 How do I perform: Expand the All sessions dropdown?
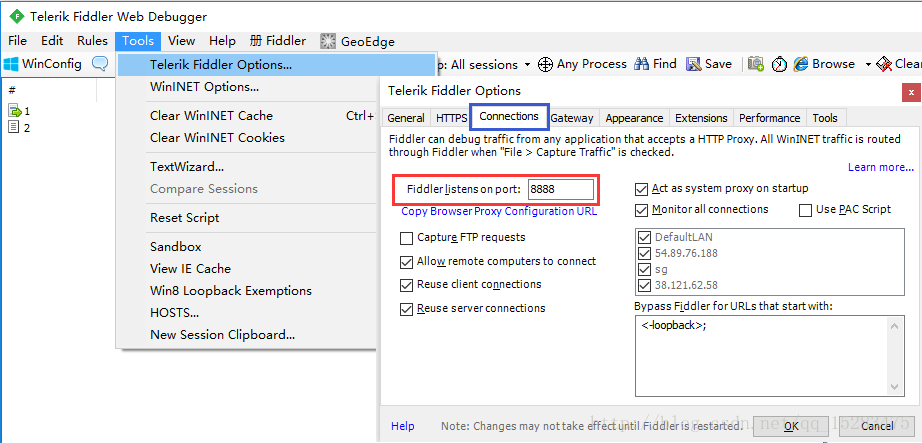(x=527, y=65)
